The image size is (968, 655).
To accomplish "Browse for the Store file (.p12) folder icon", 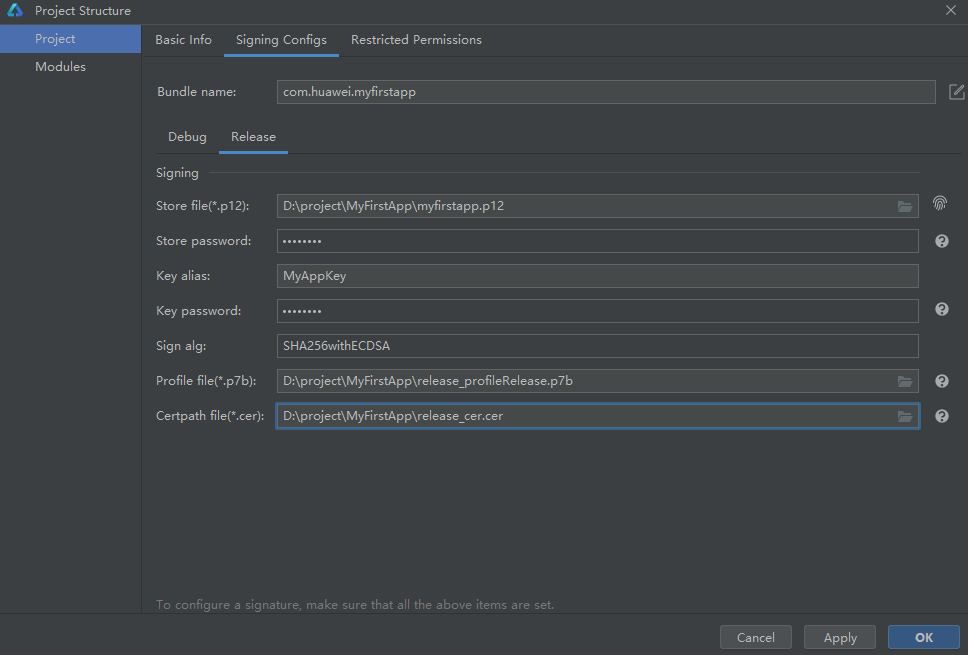I will point(904,207).
